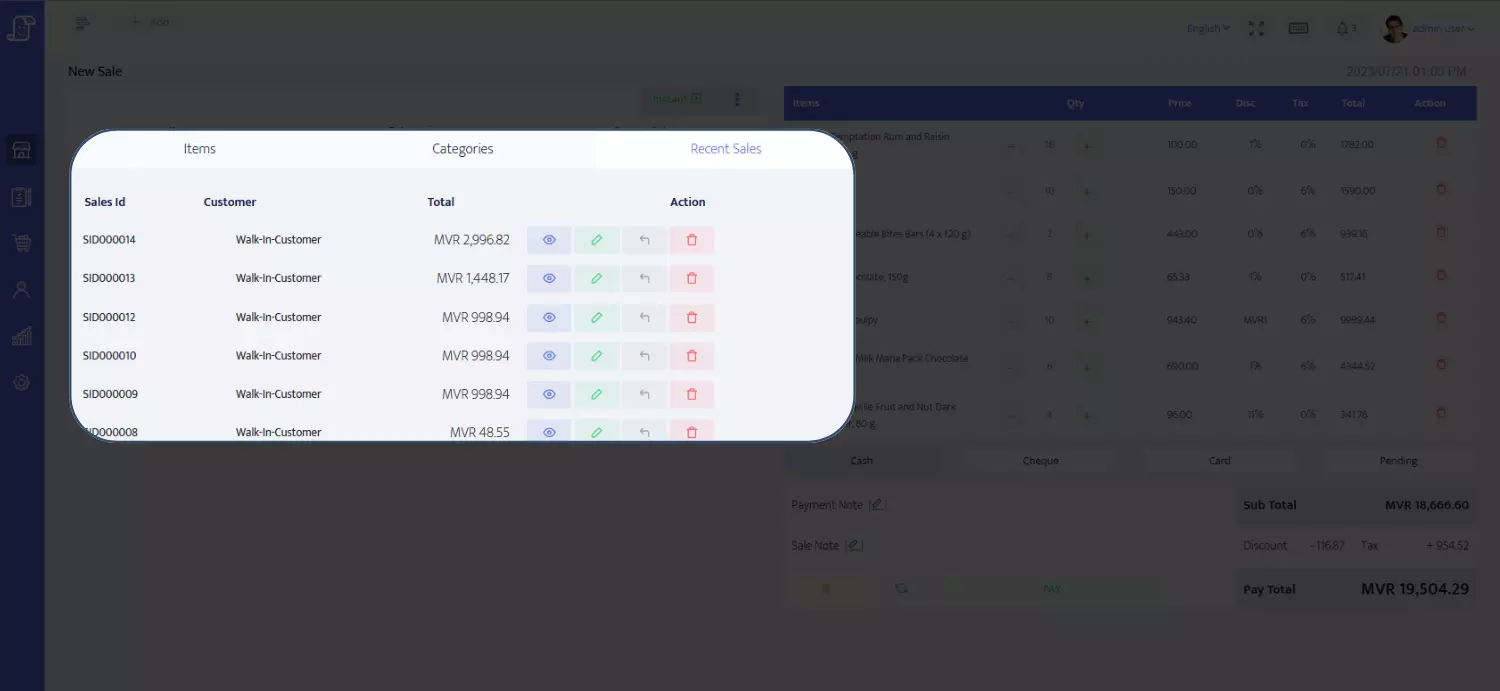
Task: Toggle fullscreen mode icon in header
Action: [1256, 29]
